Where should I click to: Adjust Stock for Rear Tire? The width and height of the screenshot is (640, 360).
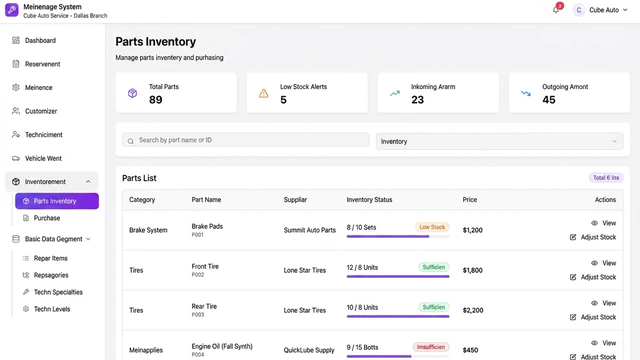(x=593, y=317)
